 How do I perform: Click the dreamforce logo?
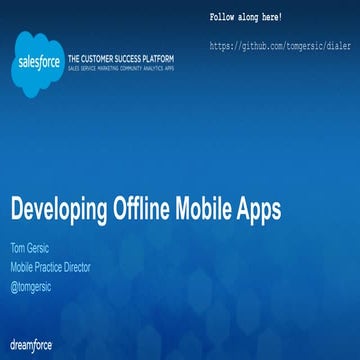click(31, 345)
